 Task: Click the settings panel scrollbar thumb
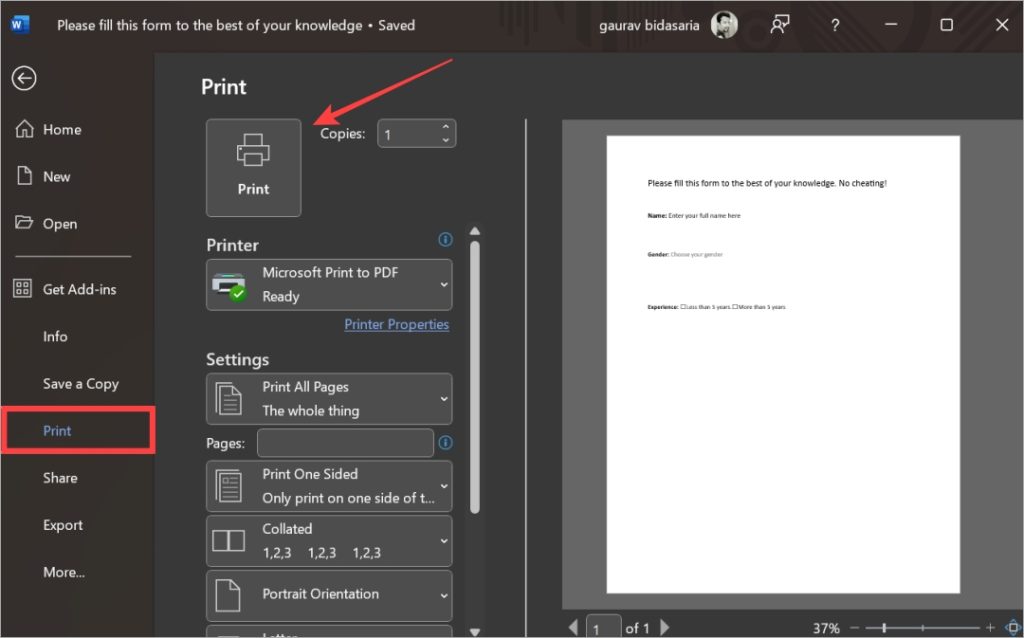[475, 377]
